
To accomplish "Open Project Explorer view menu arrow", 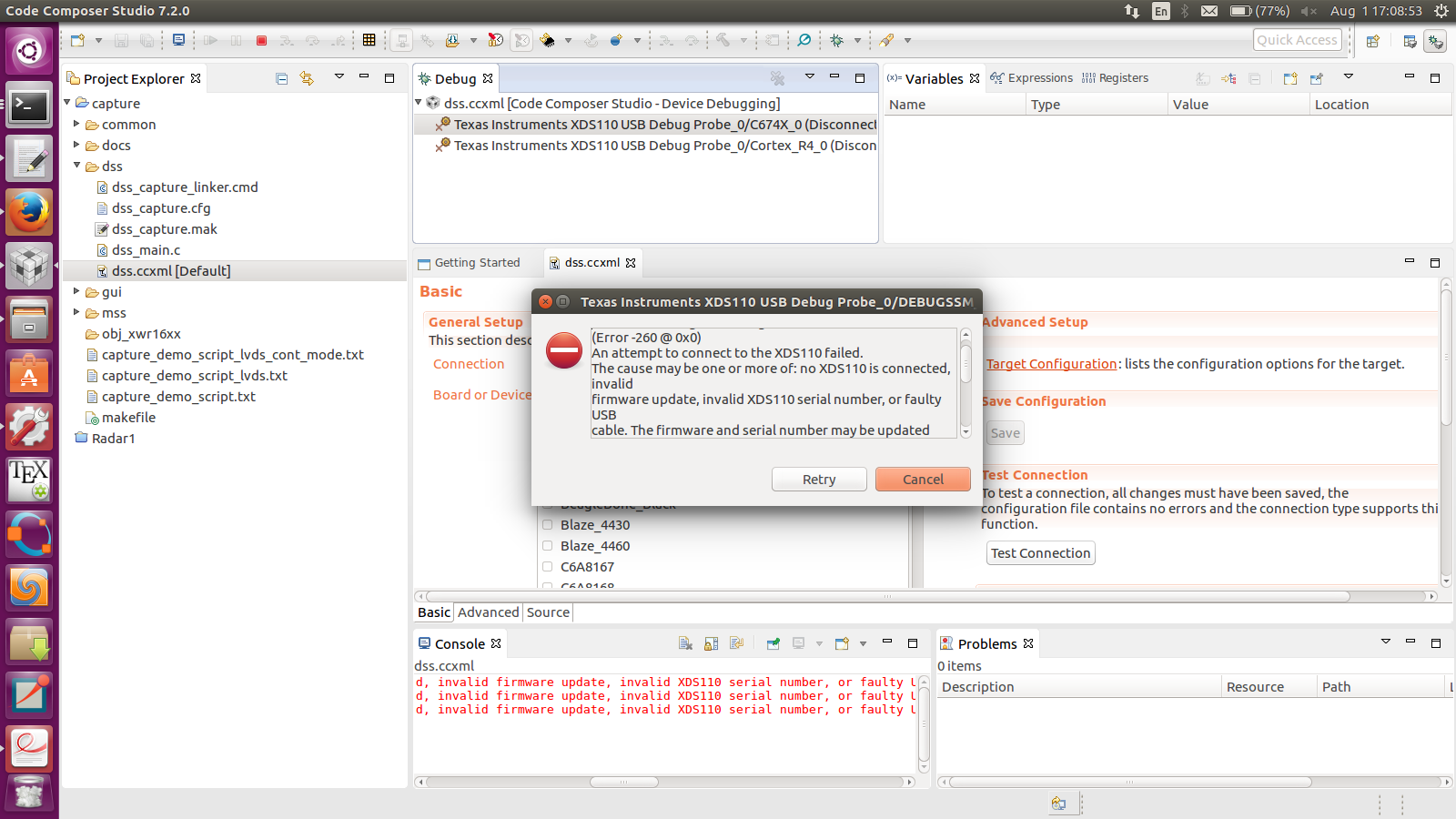I will coord(339,77).
